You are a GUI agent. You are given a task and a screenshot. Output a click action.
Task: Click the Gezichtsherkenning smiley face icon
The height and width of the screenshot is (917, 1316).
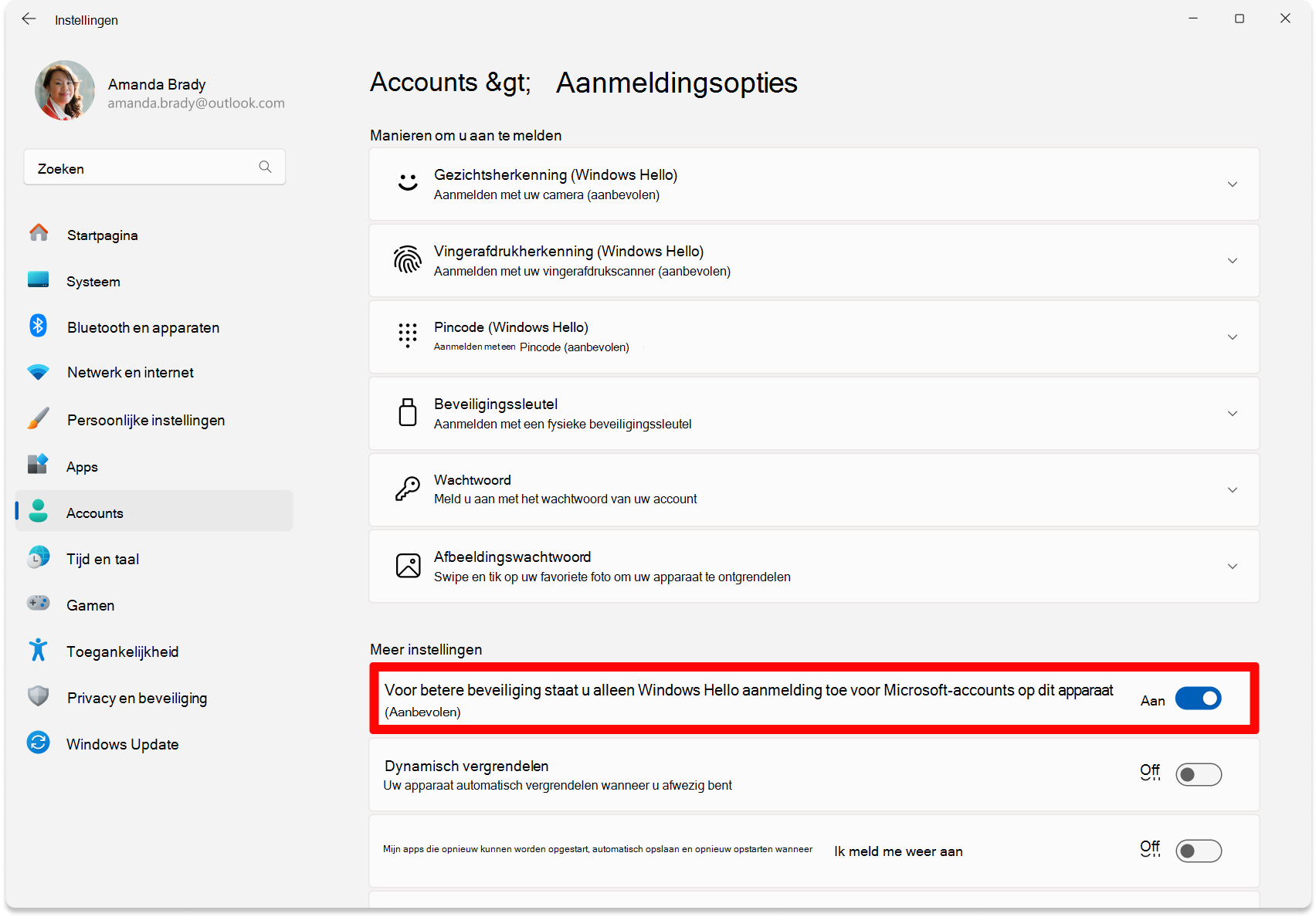click(x=408, y=183)
